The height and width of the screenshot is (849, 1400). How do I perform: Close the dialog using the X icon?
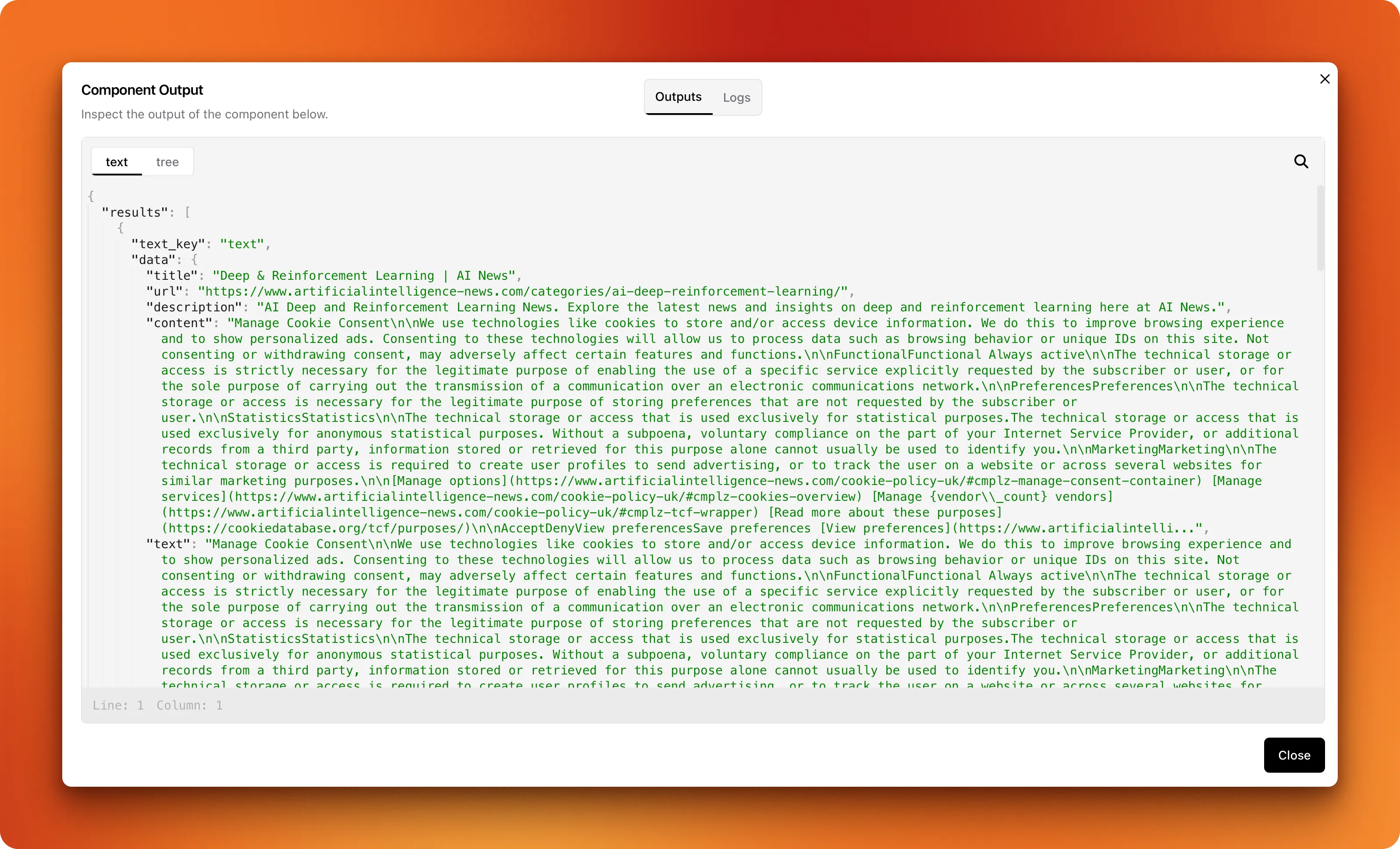(1325, 79)
